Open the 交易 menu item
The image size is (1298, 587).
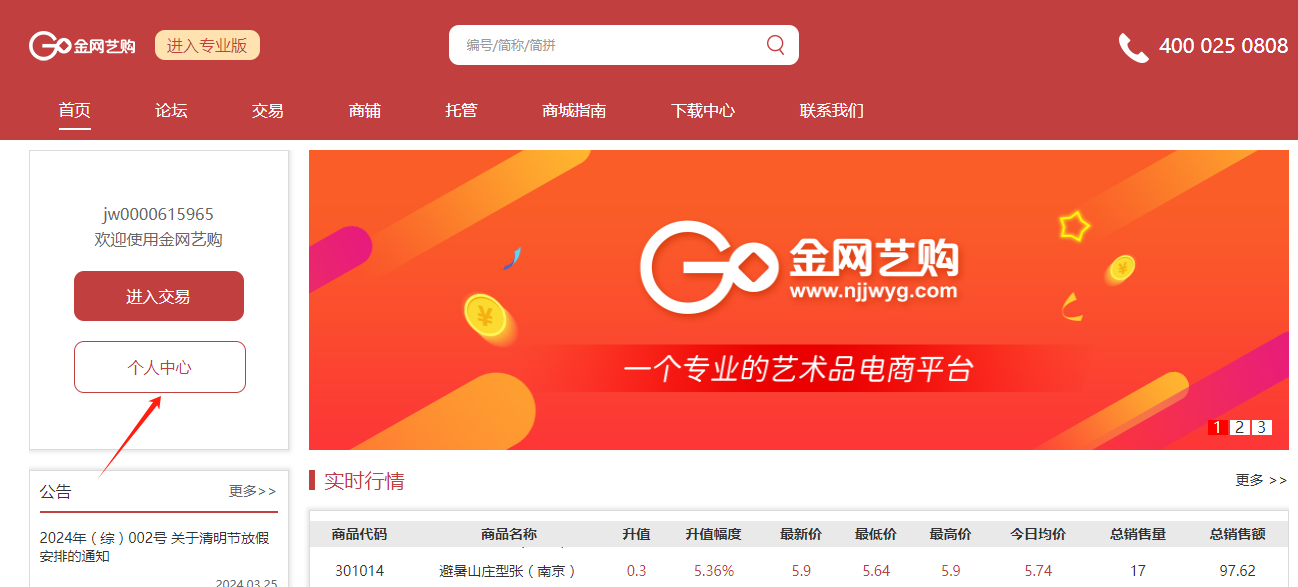(x=268, y=111)
